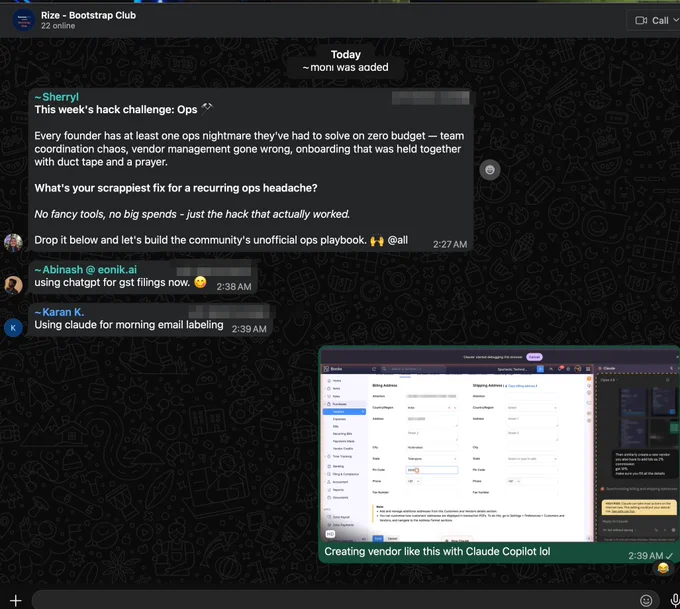
Task: Open Karan K.'s profile avatar
Action: 13,327
